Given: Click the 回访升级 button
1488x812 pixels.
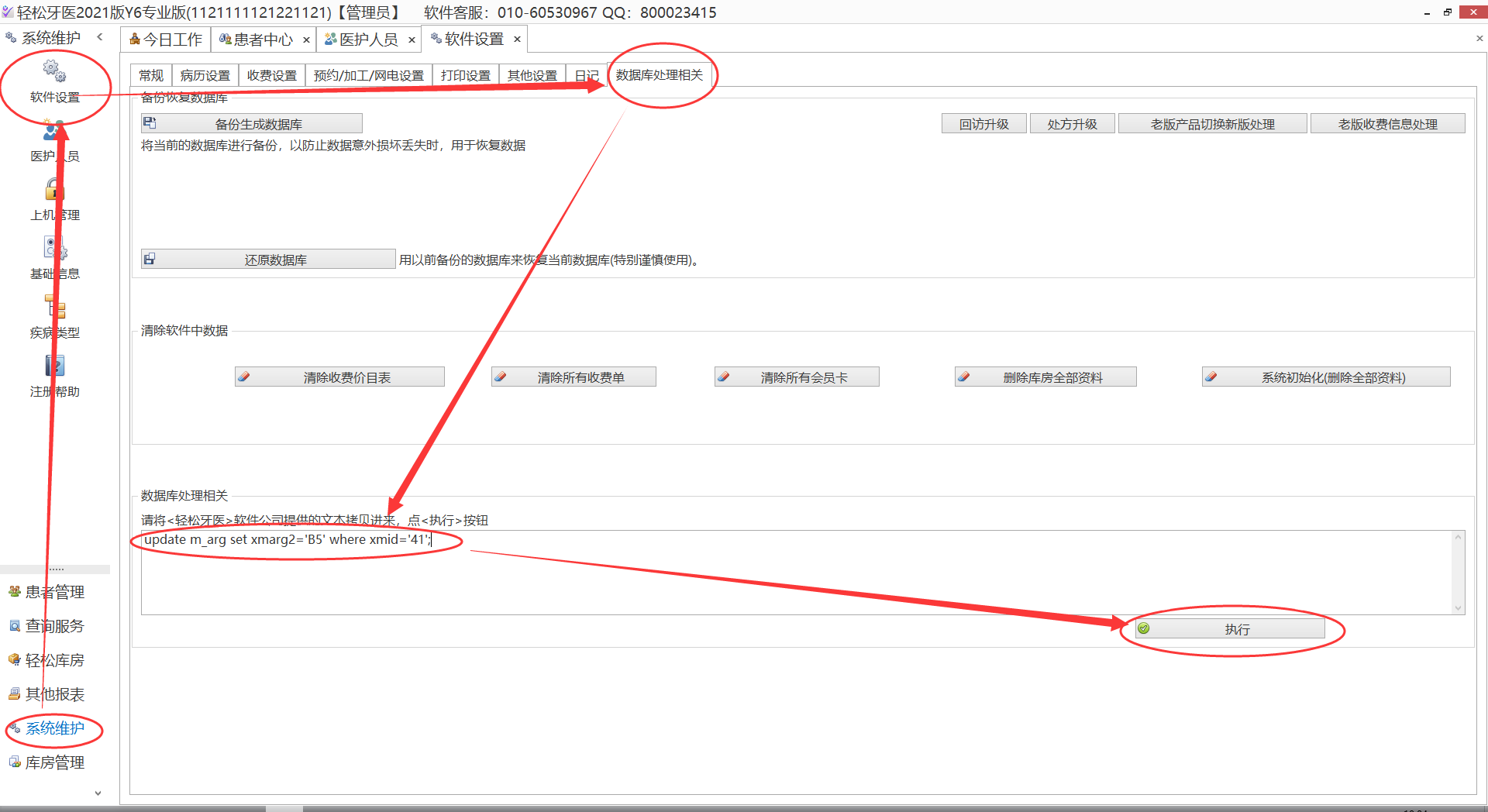Looking at the screenshot, I should (984, 124).
